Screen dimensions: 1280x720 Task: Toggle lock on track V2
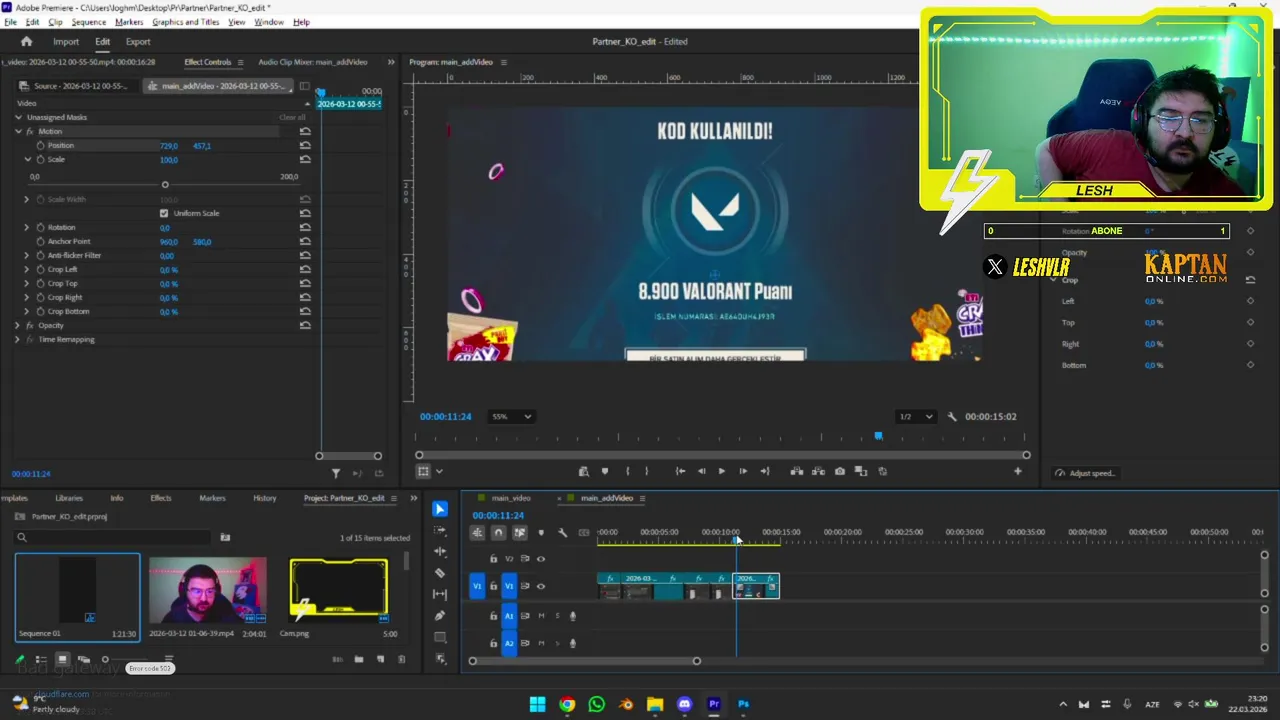click(493, 559)
